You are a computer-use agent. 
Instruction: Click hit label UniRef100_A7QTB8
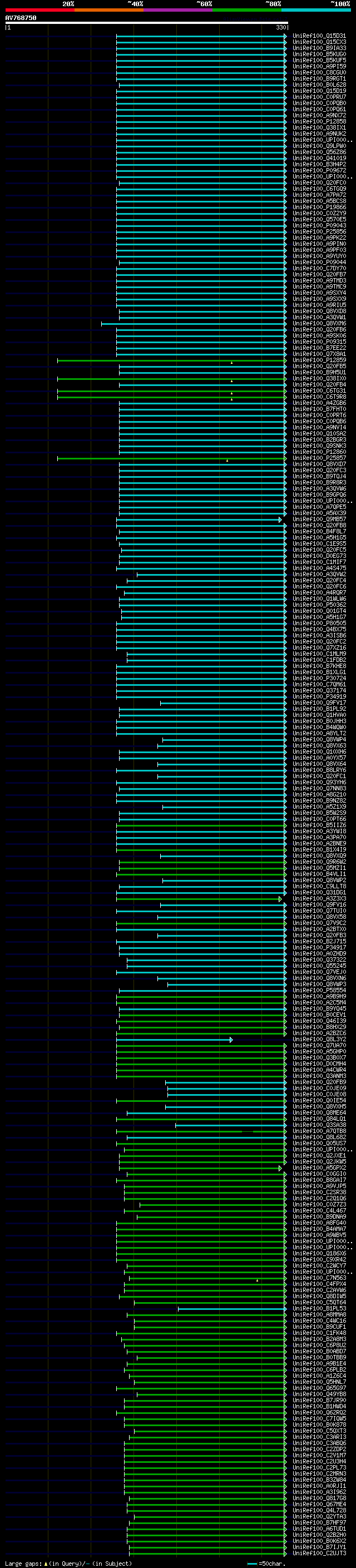click(x=319, y=1131)
